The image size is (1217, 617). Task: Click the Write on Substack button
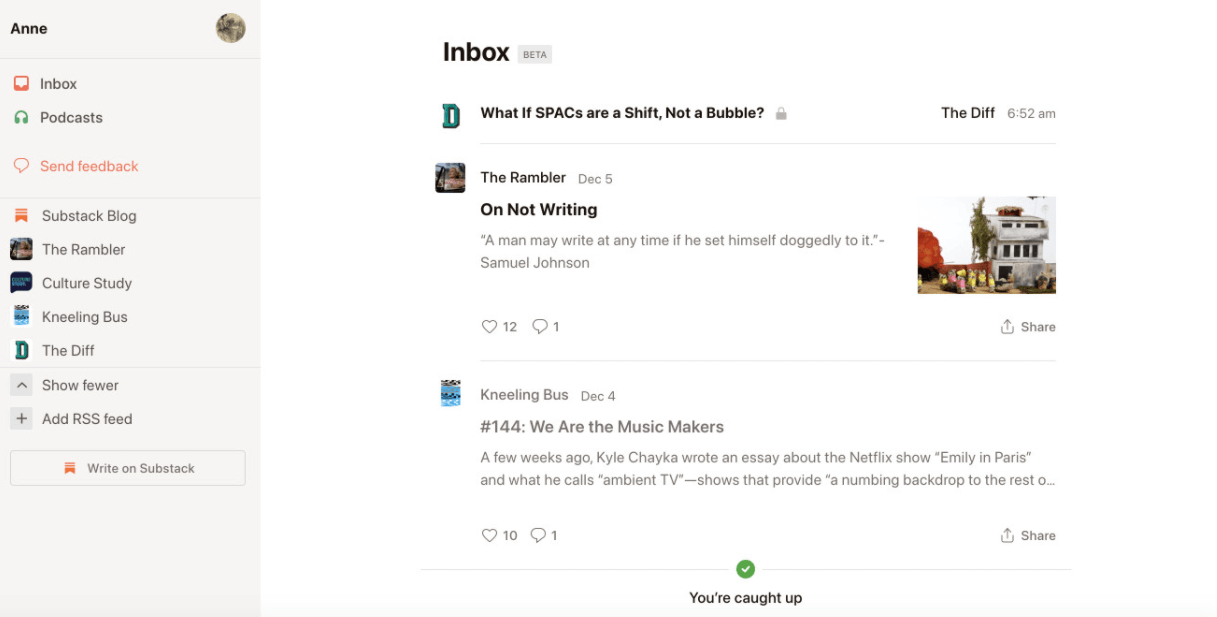(128, 468)
